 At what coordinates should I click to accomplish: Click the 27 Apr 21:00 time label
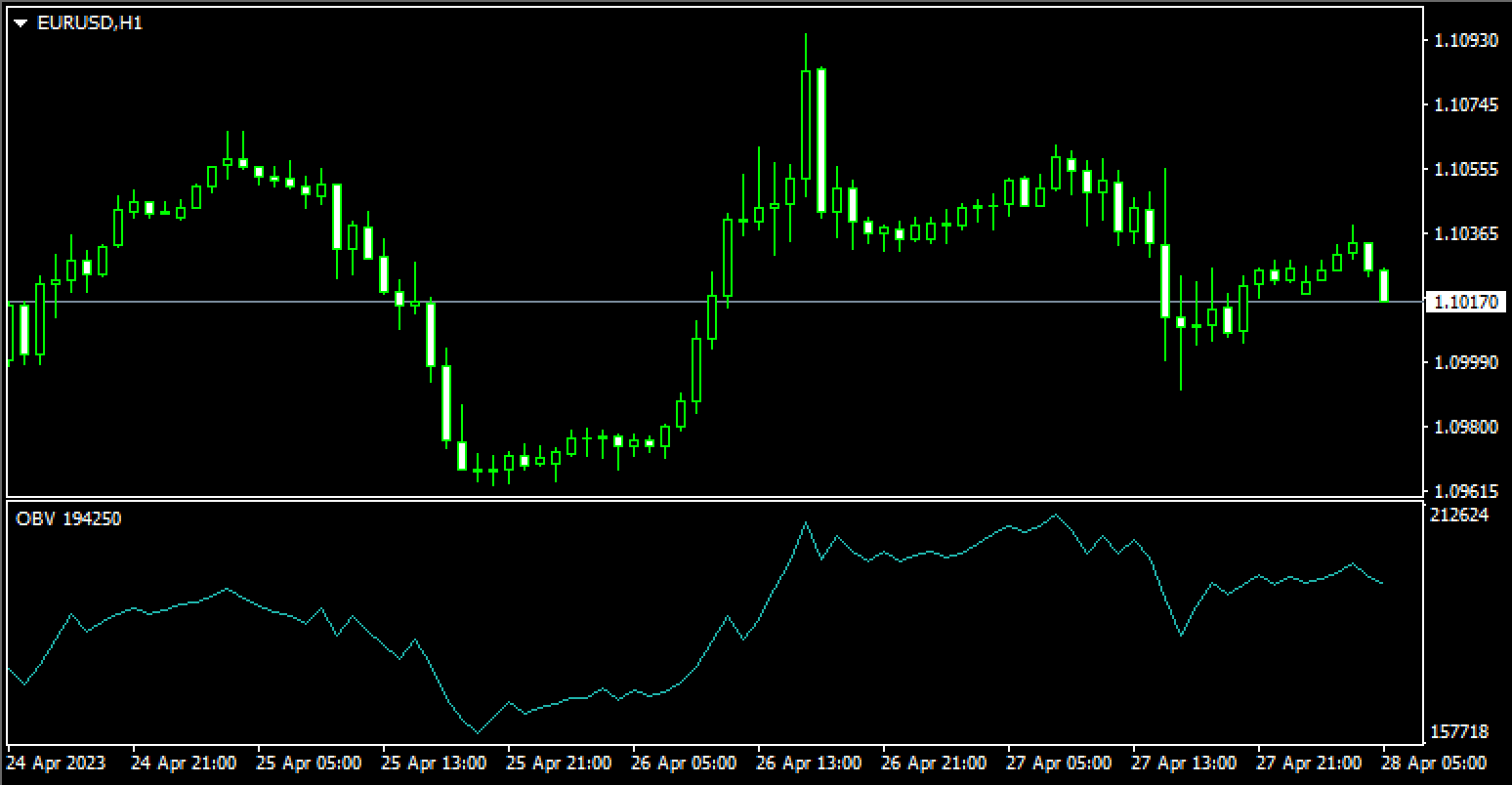click(1310, 763)
